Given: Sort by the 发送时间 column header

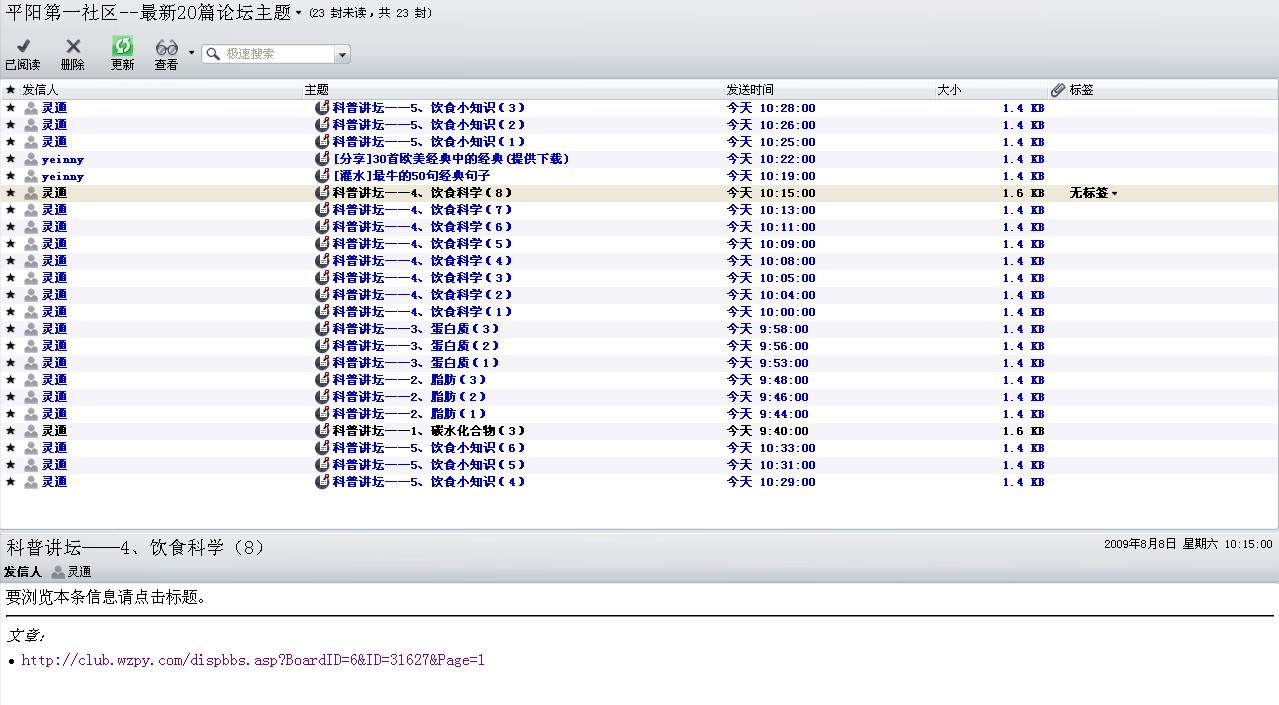Looking at the screenshot, I should 750,90.
